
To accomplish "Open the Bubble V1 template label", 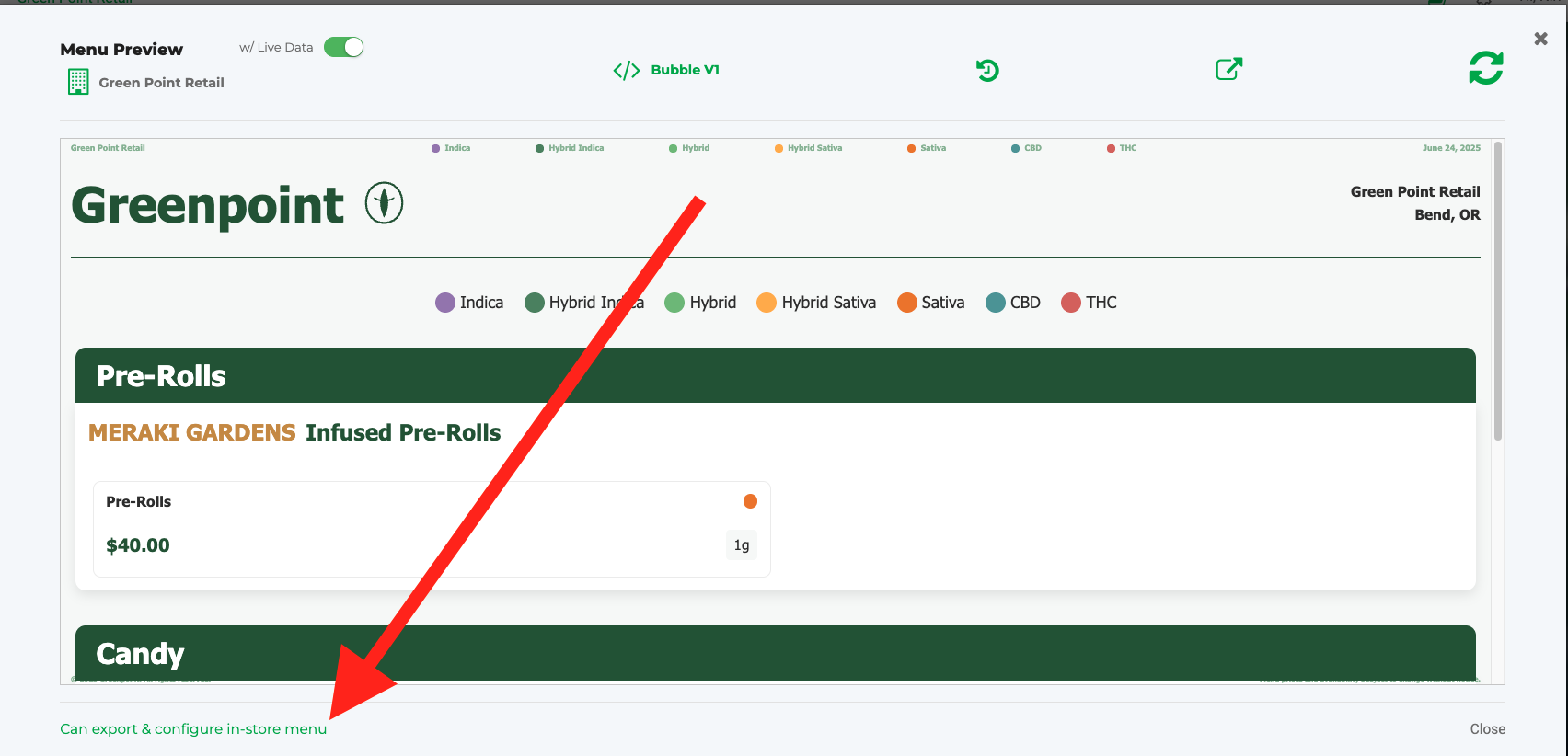I will (685, 70).
